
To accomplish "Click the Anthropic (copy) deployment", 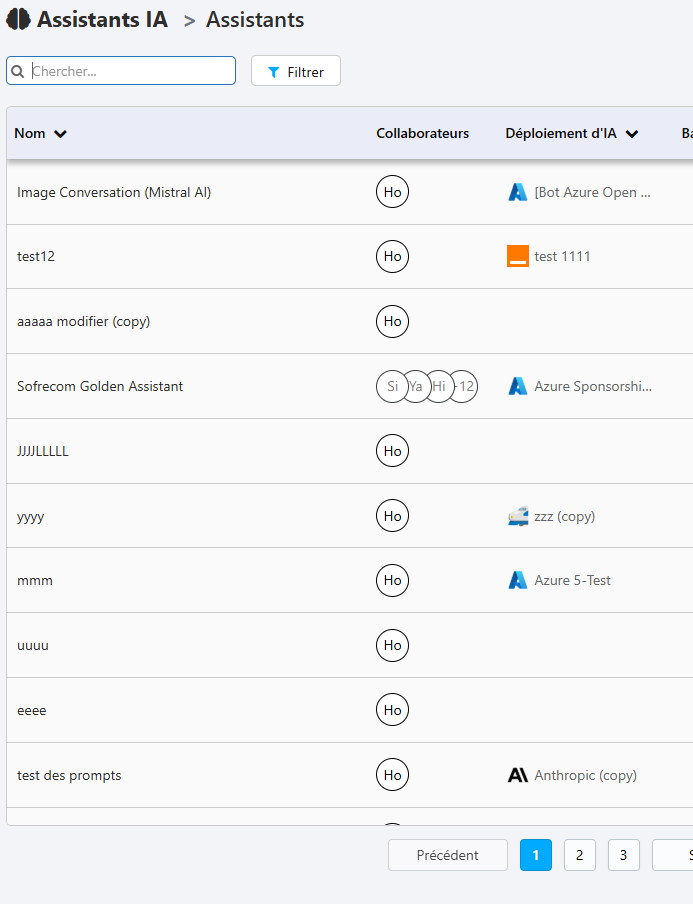I will 586,775.
